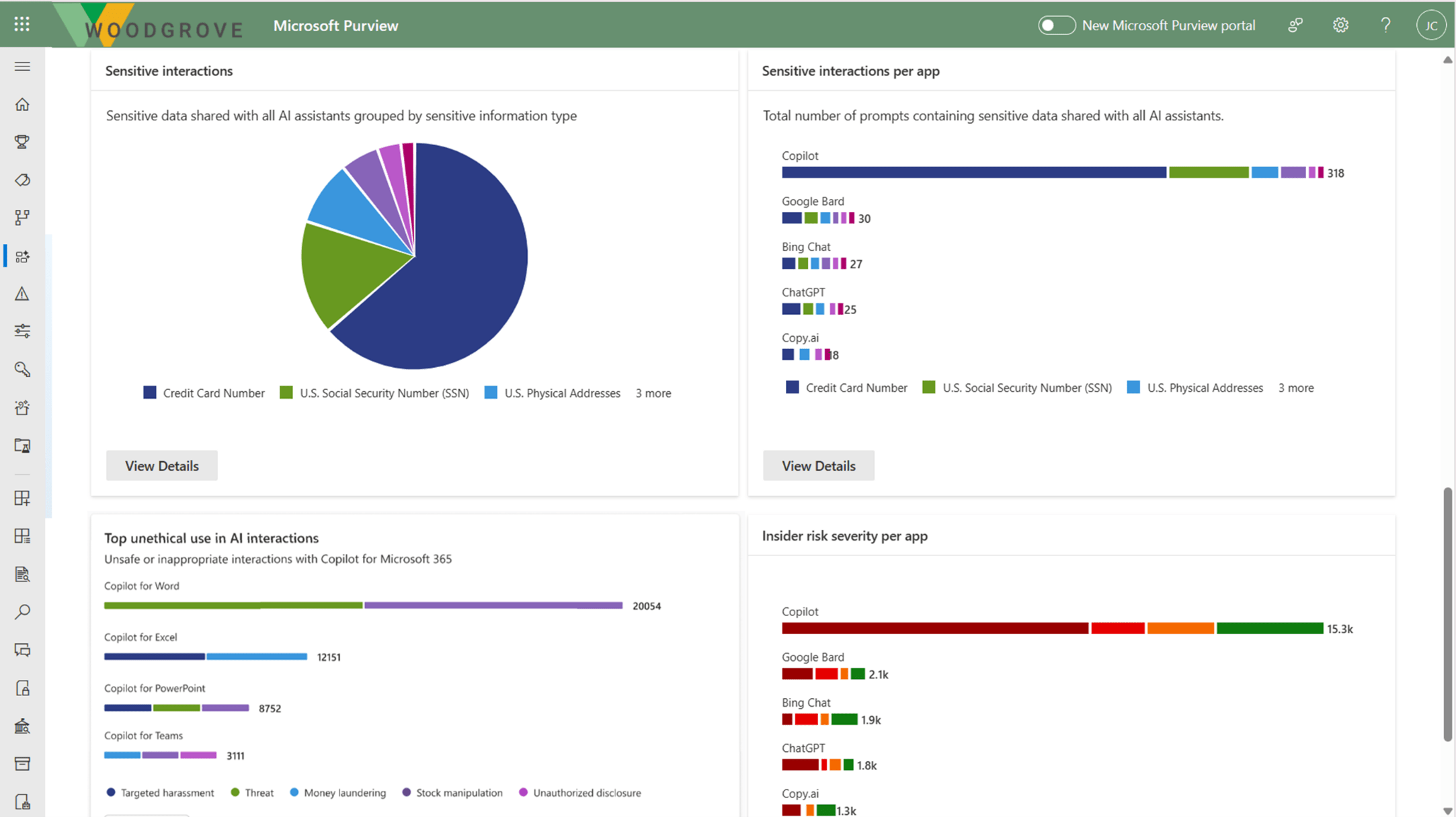
Task: Expand '3 more' in per app legend
Action: pos(1295,388)
